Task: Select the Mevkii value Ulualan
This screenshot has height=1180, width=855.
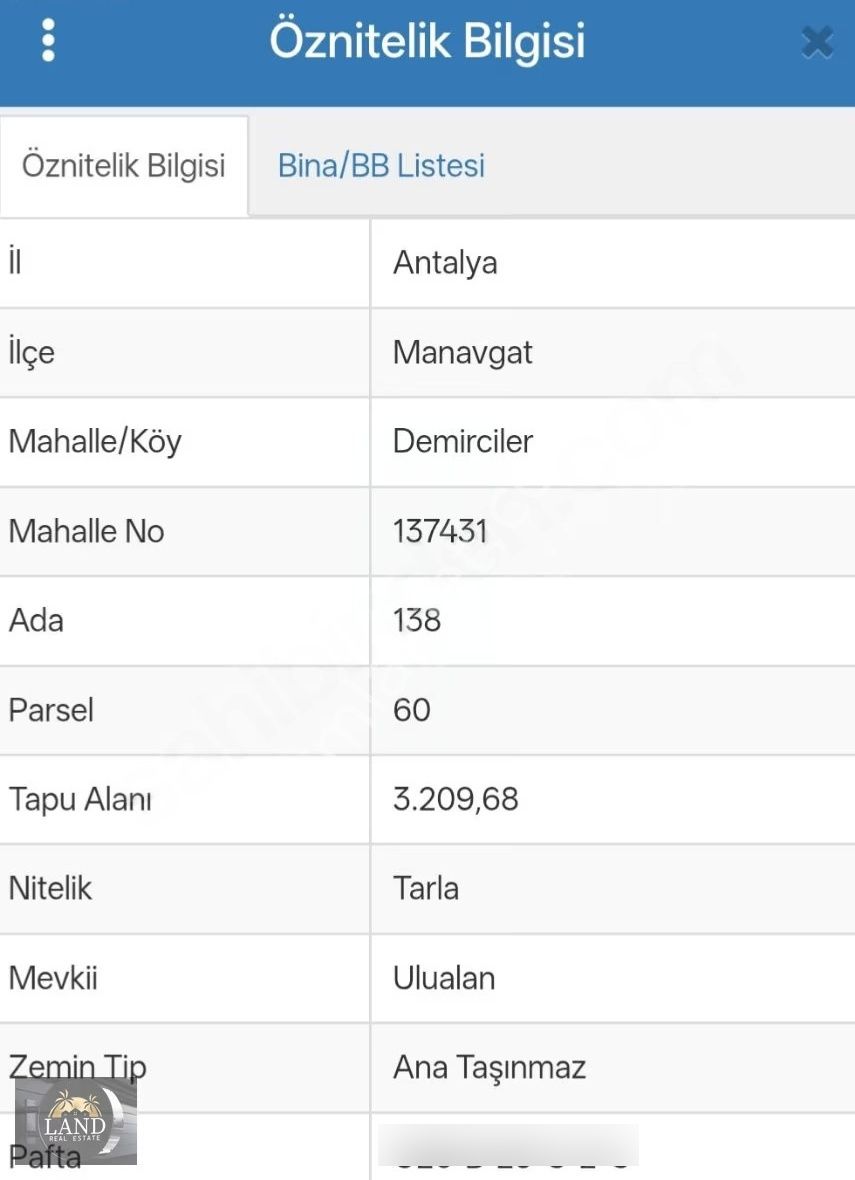Action: [x=444, y=978]
